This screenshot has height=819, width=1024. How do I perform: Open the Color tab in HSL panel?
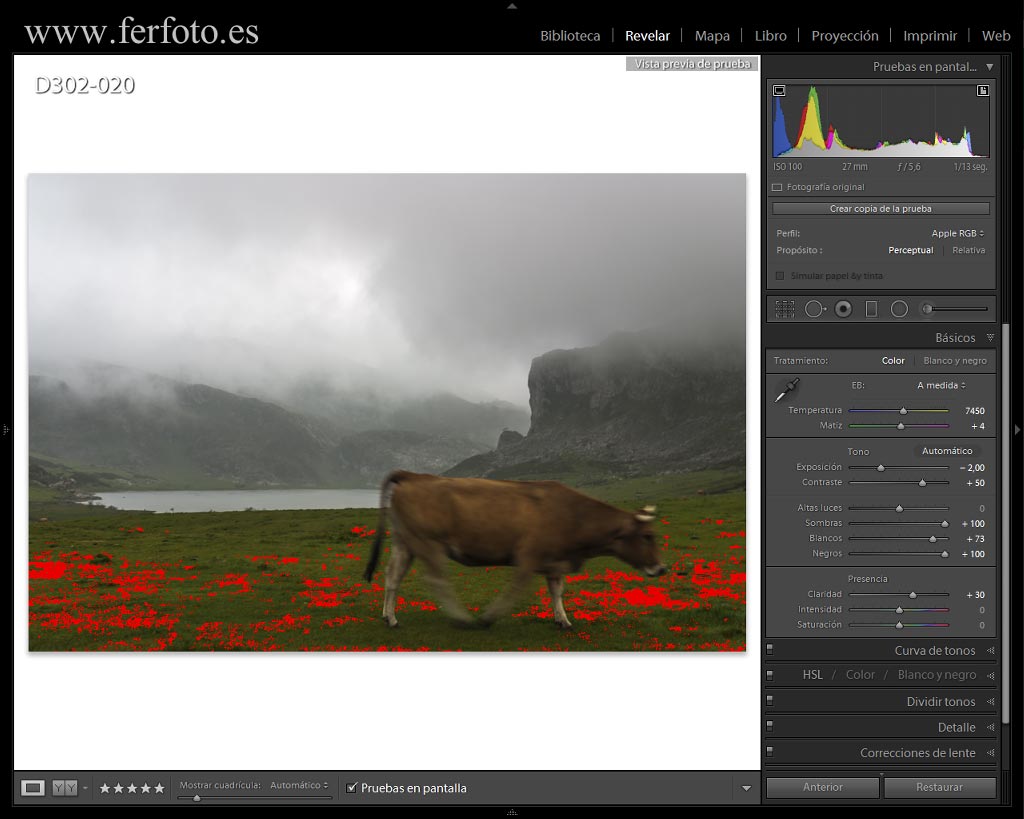pos(860,675)
